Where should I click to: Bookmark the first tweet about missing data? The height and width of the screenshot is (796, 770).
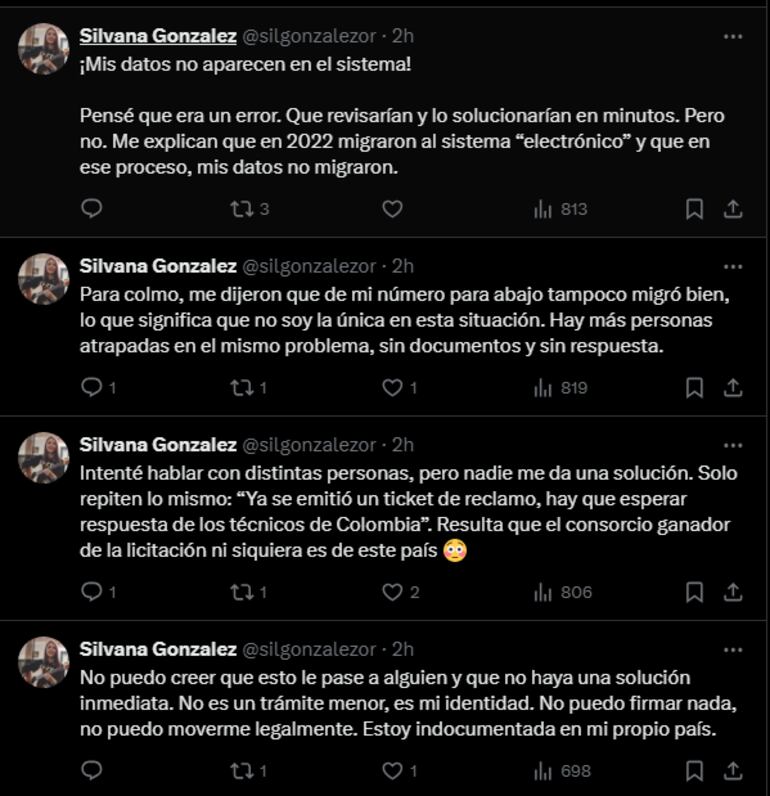coord(694,209)
